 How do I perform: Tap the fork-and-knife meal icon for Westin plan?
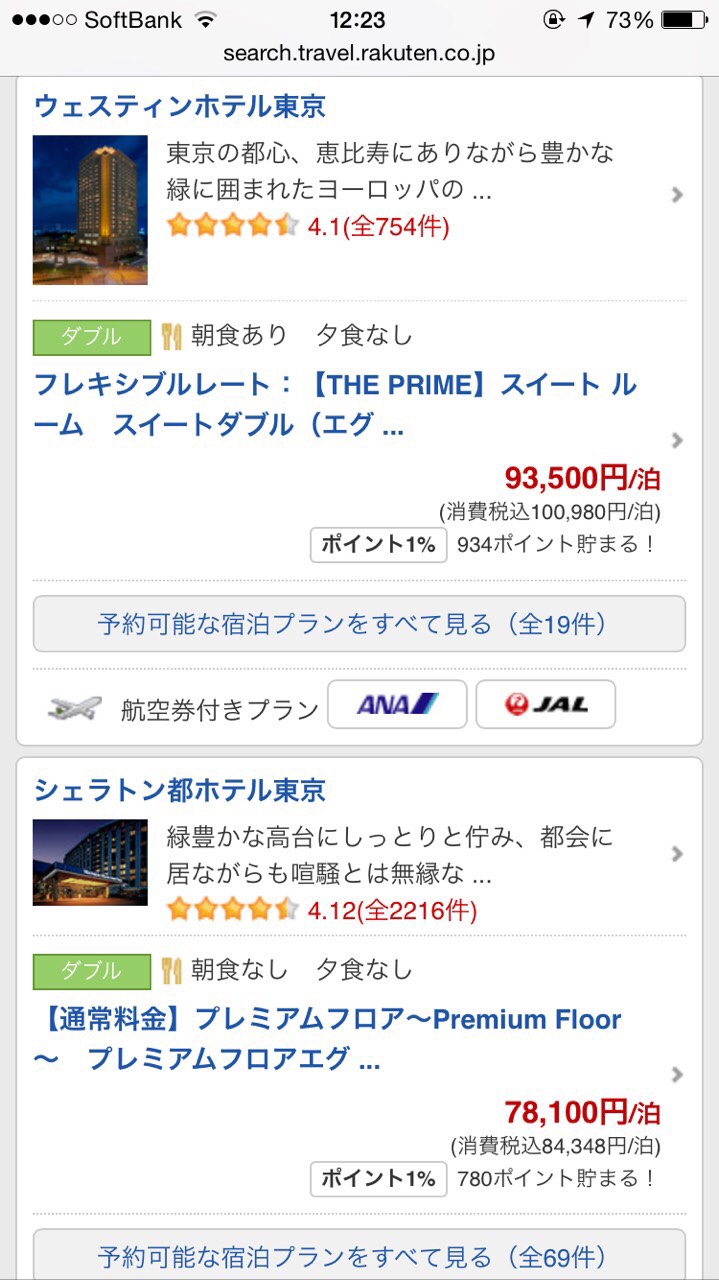(171, 336)
